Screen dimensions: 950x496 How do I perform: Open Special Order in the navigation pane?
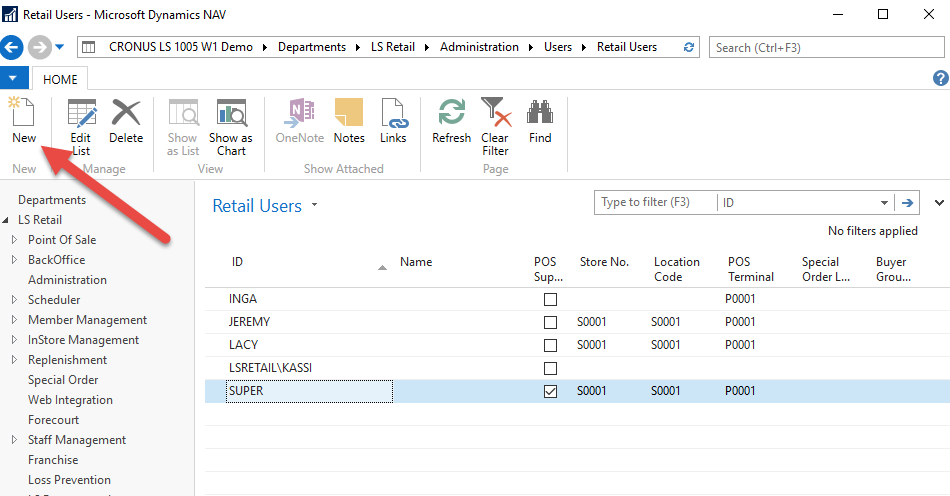point(63,380)
